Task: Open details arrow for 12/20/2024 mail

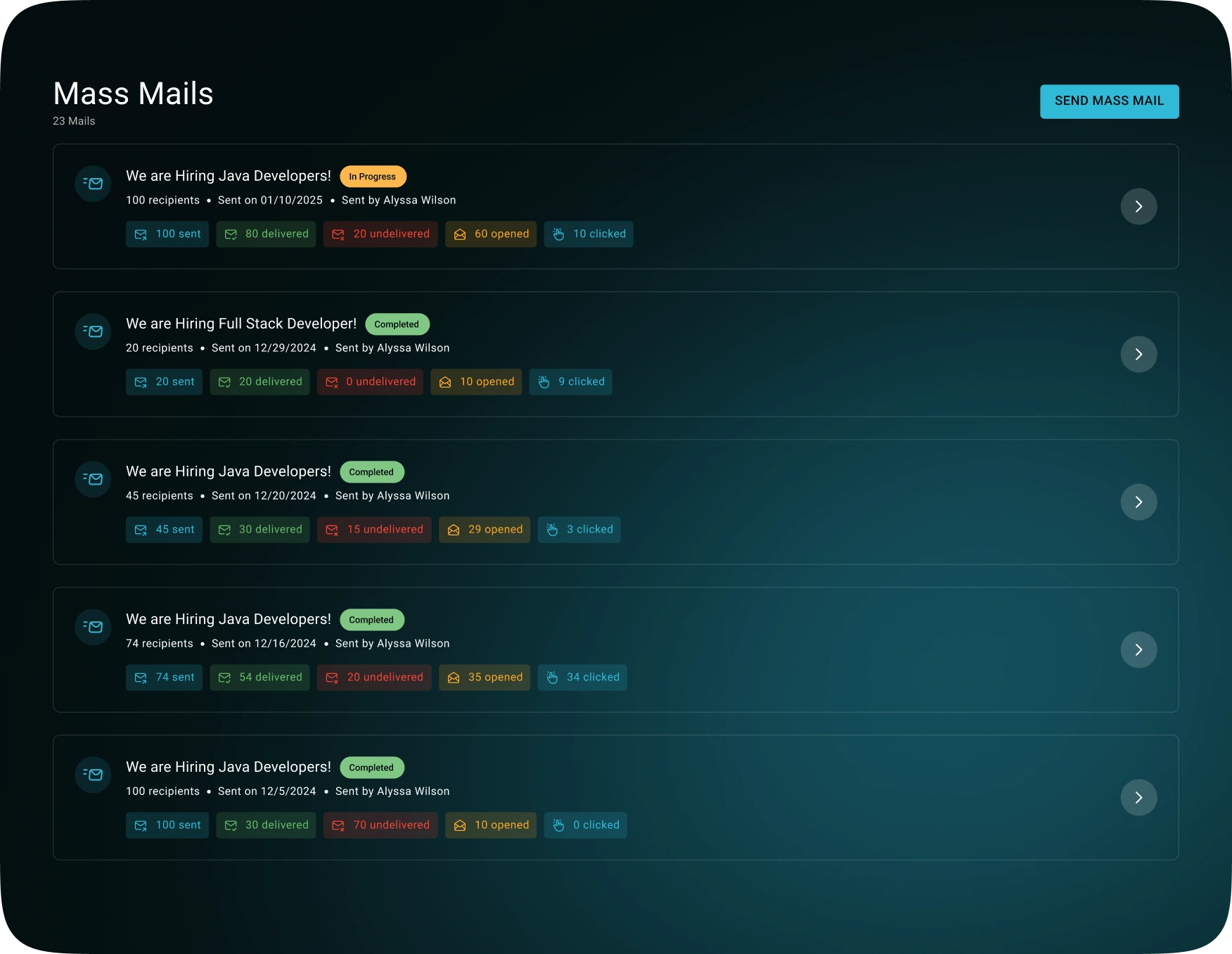Action: 1138,502
